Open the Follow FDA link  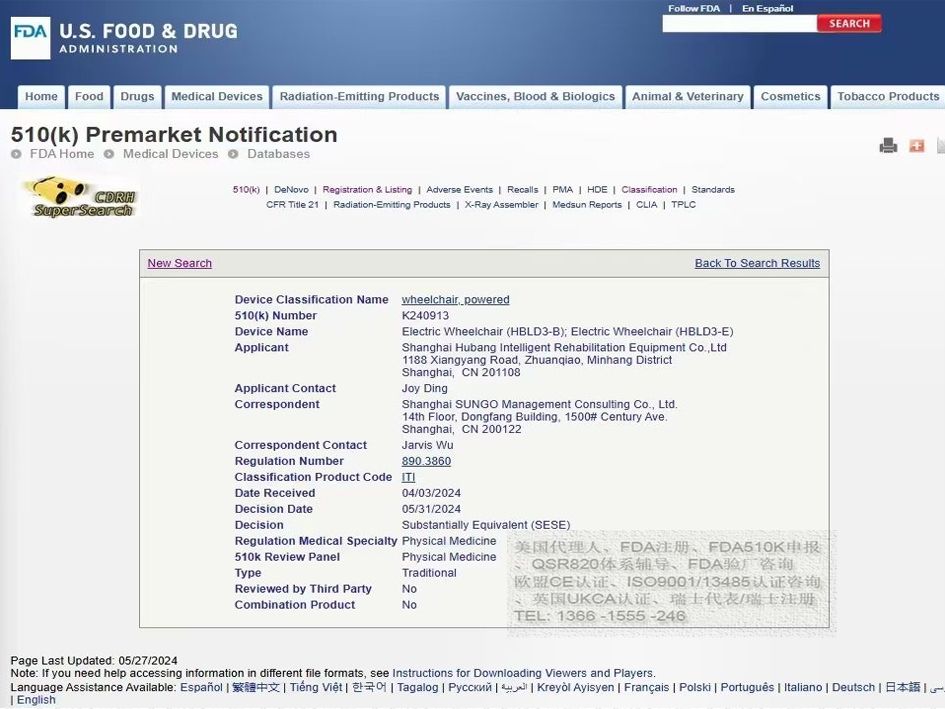pos(694,8)
